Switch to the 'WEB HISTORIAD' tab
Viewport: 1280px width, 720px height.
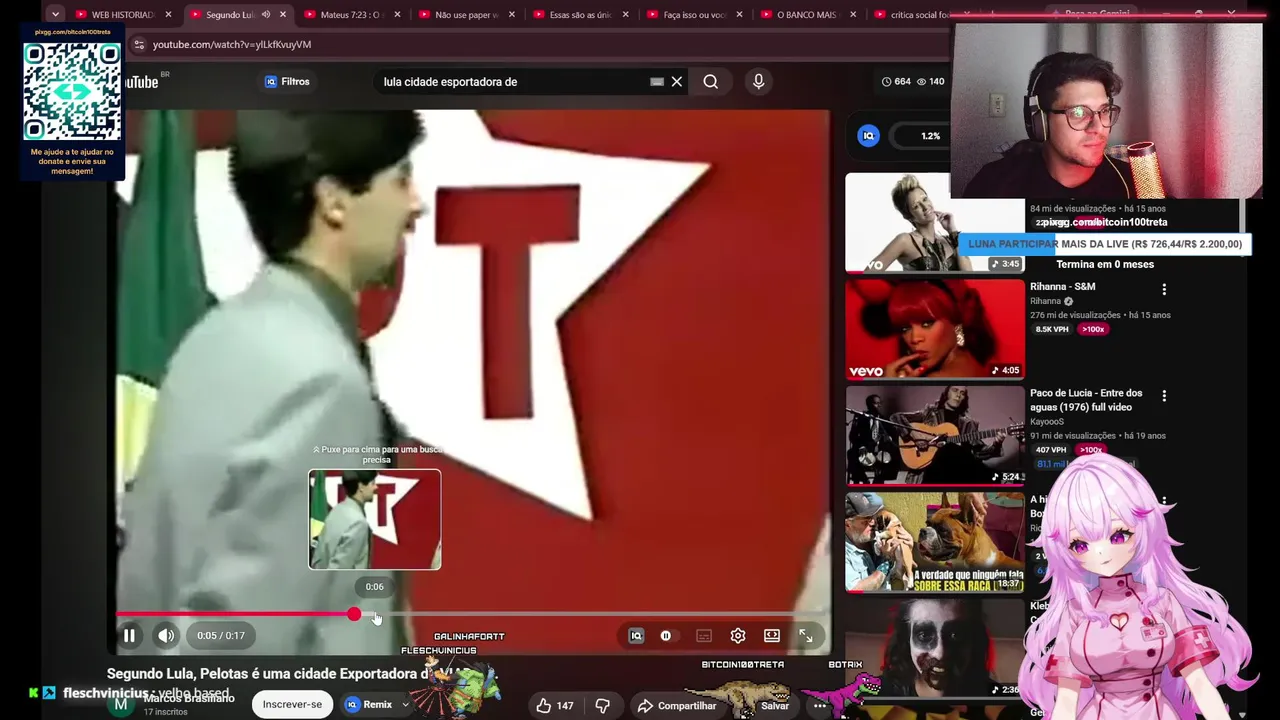122,15
